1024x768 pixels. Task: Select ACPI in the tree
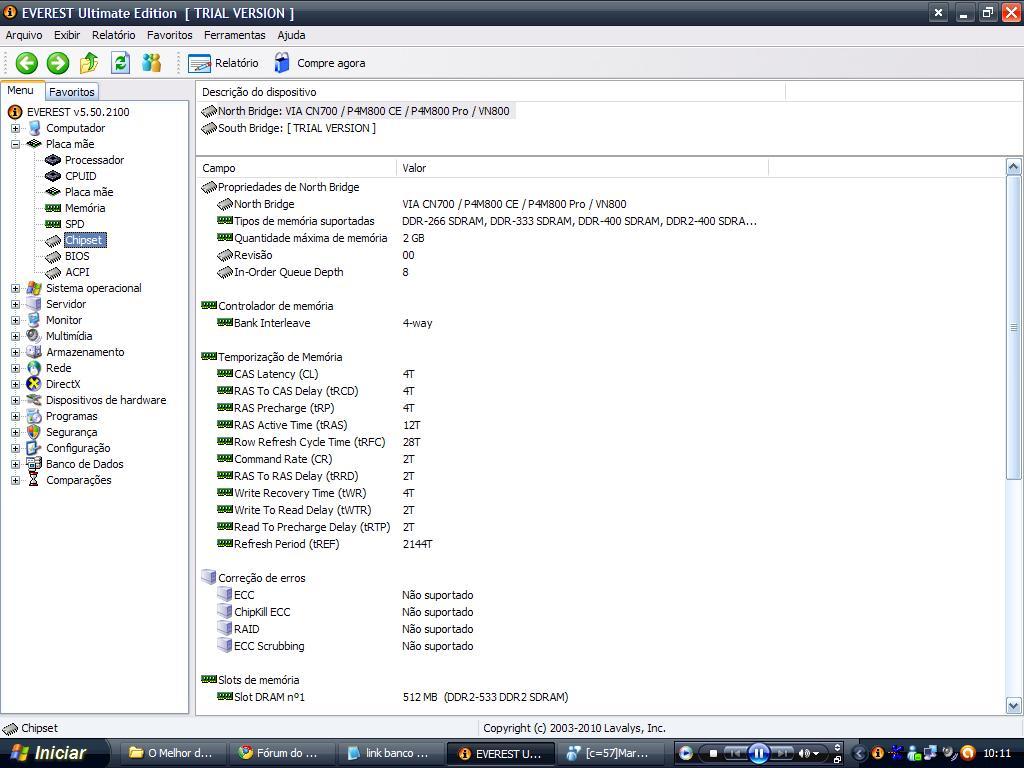pos(77,272)
